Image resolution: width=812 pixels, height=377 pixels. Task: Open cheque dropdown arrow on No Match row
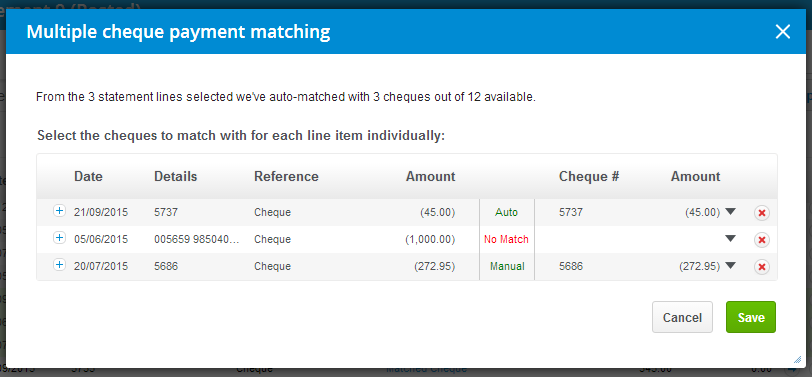tap(730, 239)
